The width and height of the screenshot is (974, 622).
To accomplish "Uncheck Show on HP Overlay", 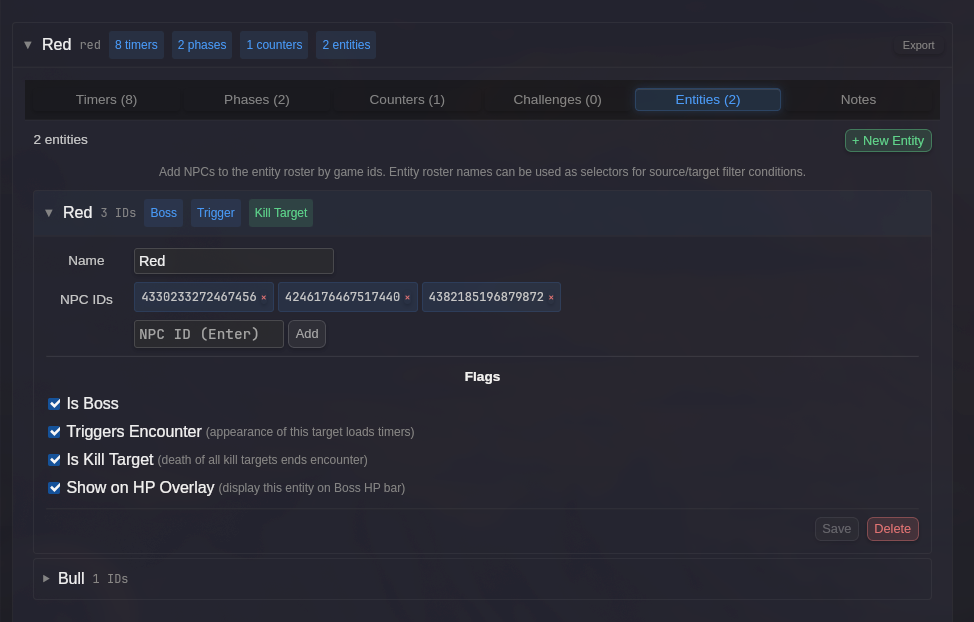I will point(55,488).
